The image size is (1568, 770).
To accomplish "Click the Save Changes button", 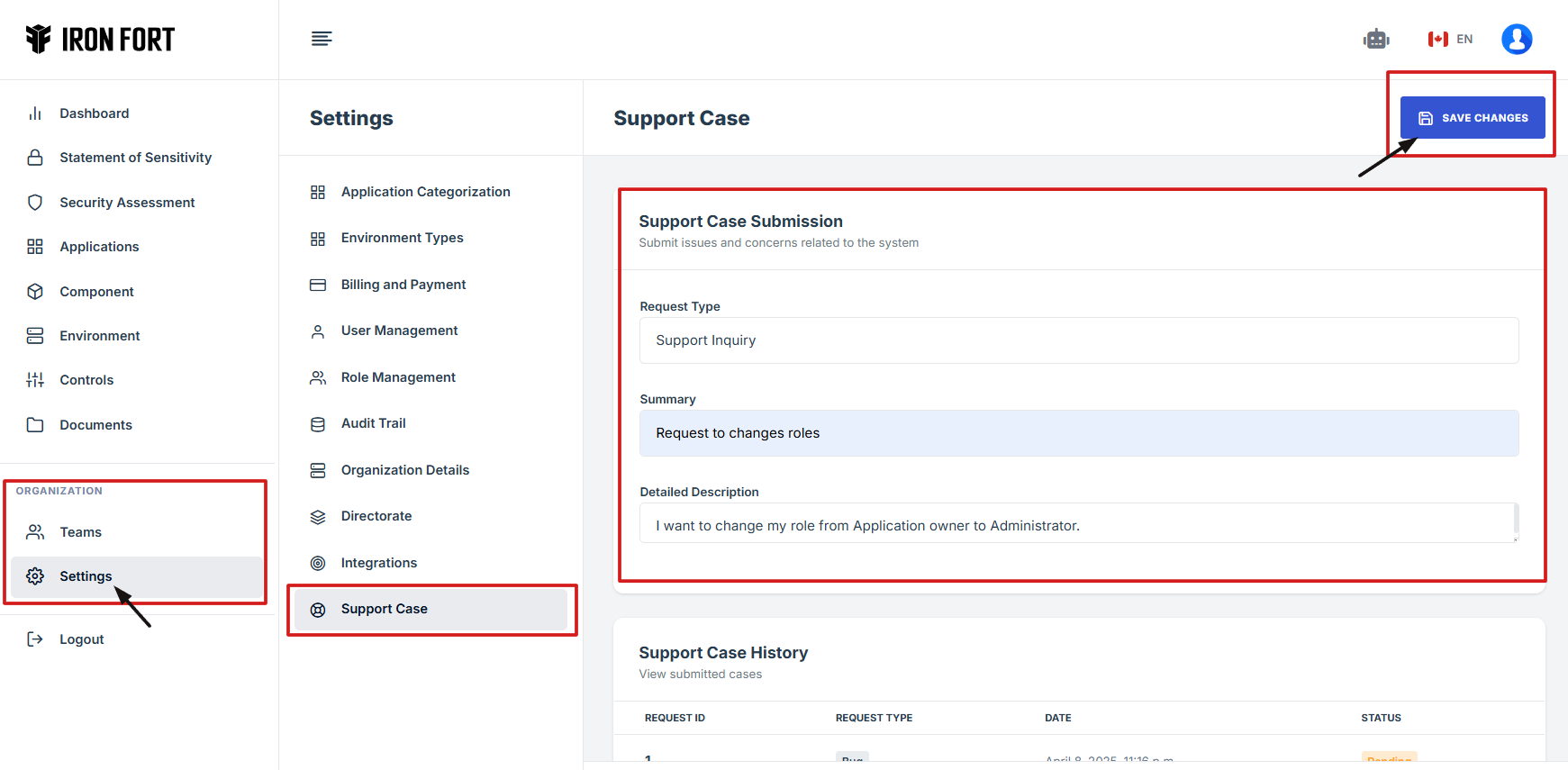I will [1472, 118].
